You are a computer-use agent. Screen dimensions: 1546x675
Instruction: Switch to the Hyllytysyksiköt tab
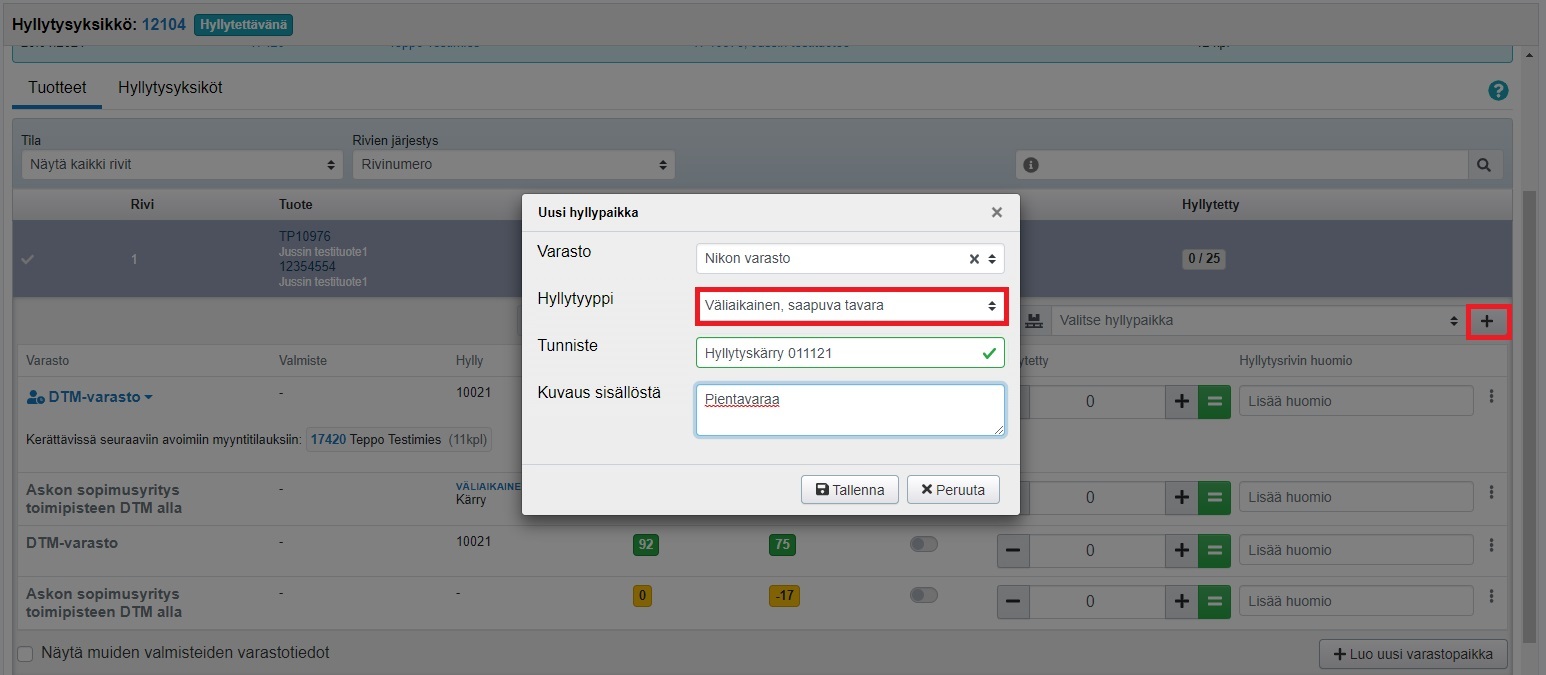(170, 88)
